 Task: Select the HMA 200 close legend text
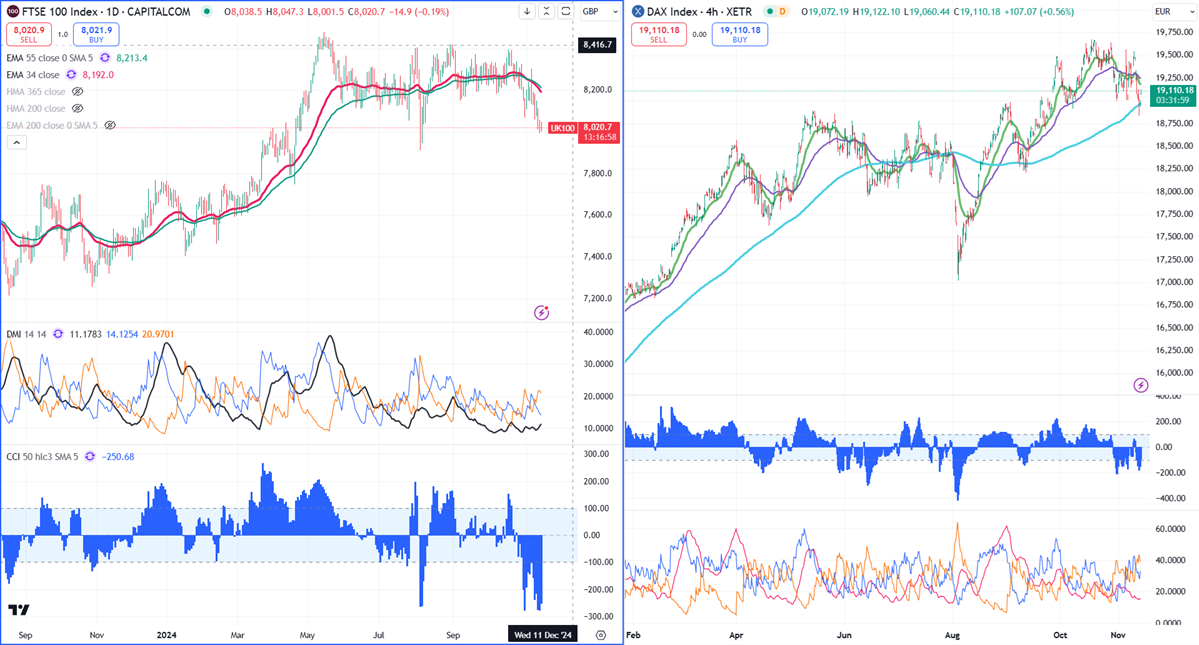(36, 109)
